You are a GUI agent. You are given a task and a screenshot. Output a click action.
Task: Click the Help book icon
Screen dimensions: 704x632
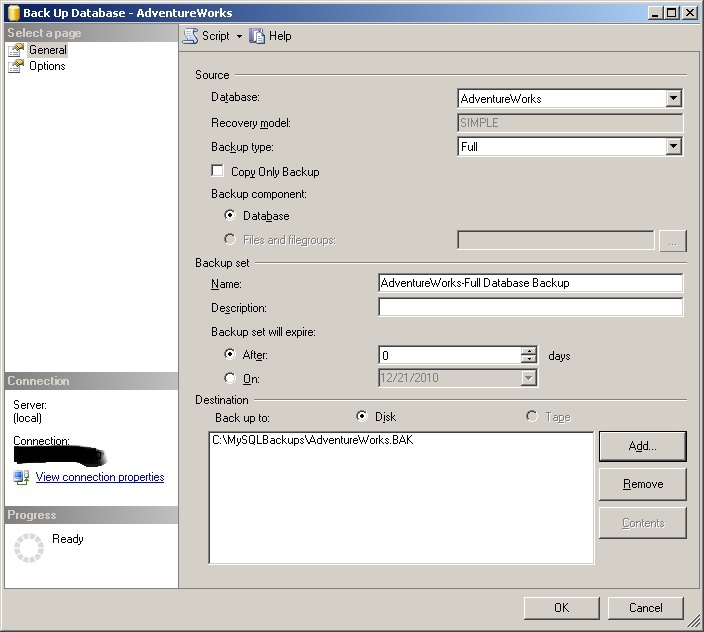pos(257,36)
